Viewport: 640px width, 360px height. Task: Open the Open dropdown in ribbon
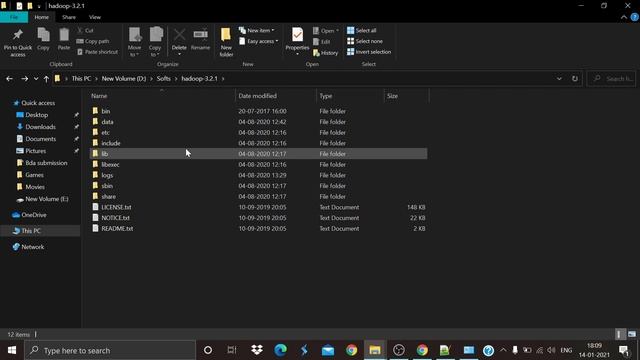click(326, 31)
